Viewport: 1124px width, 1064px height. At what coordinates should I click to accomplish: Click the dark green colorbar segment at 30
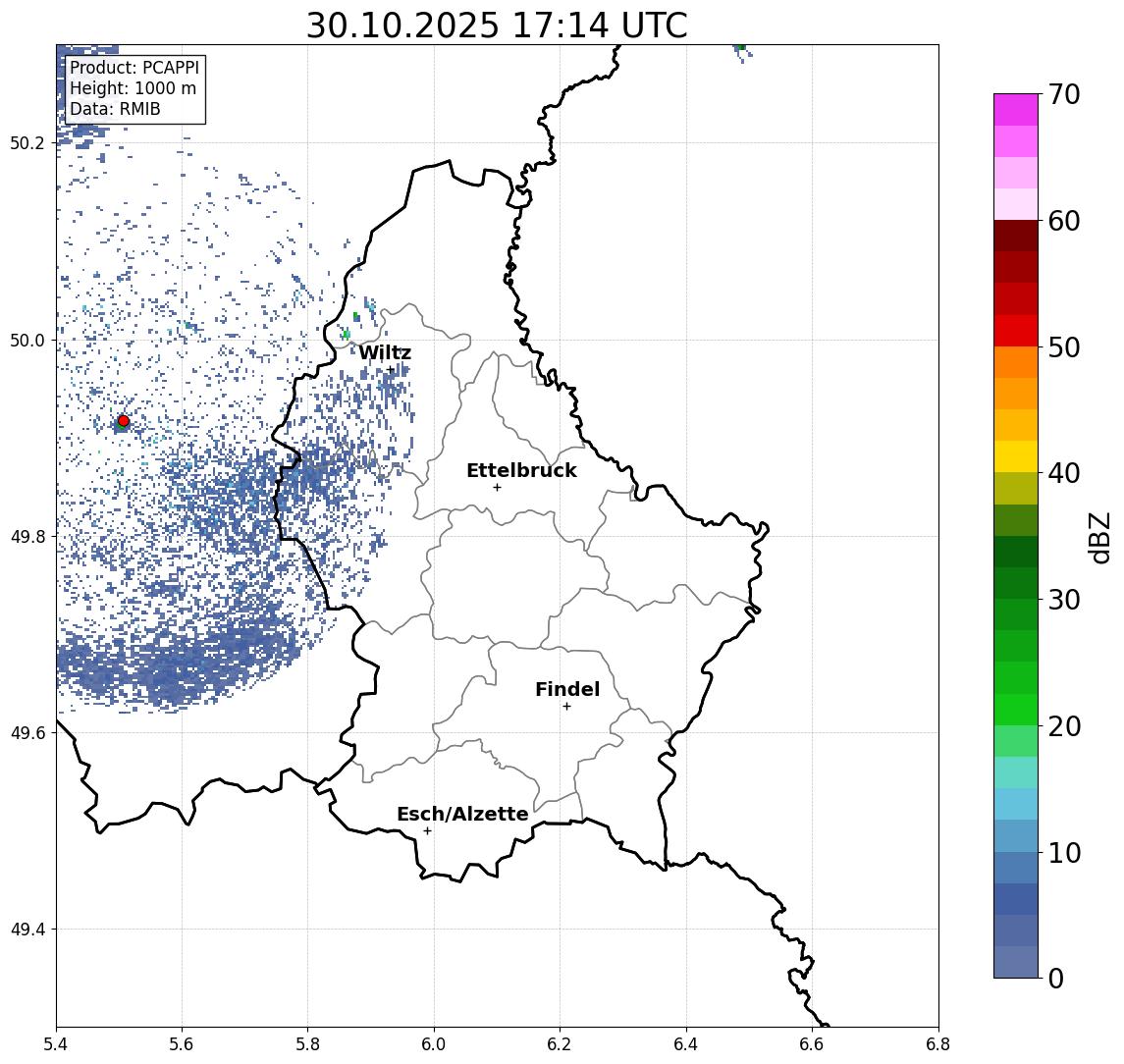point(1016,583)
